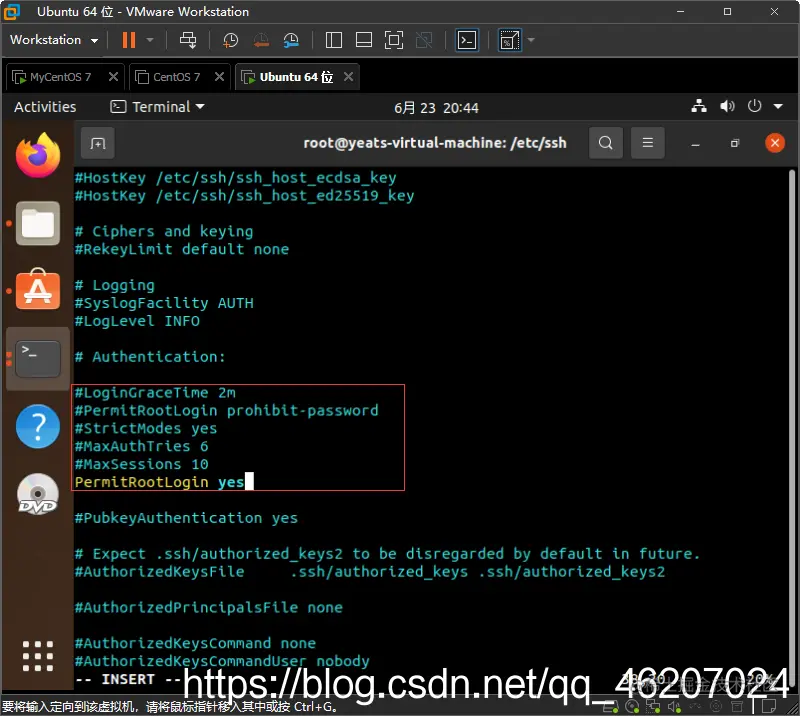Click the power icon in top bar

(754, 106)
